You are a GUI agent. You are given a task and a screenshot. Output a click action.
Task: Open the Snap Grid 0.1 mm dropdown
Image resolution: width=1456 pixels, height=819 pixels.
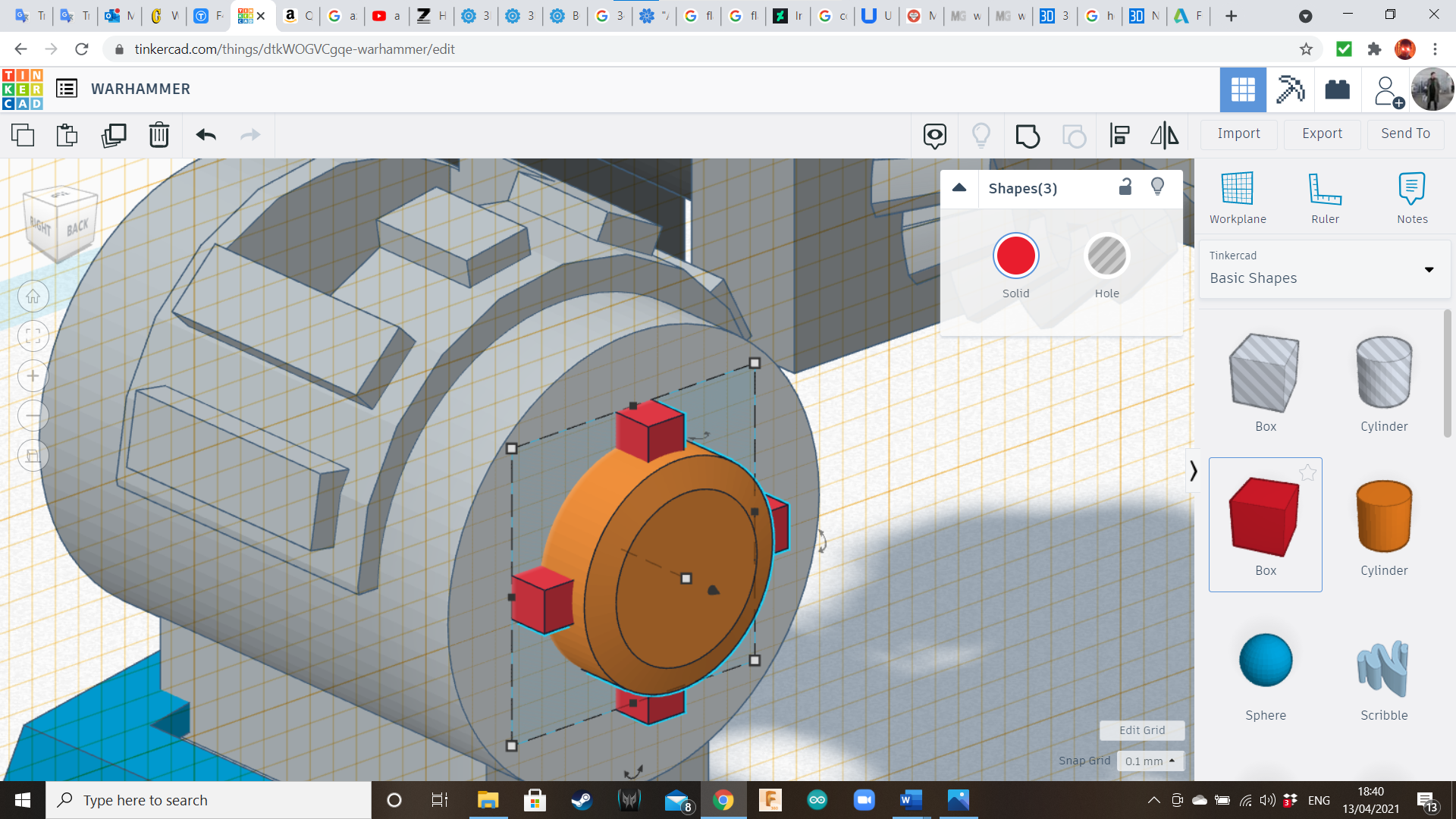(1150, 761)
